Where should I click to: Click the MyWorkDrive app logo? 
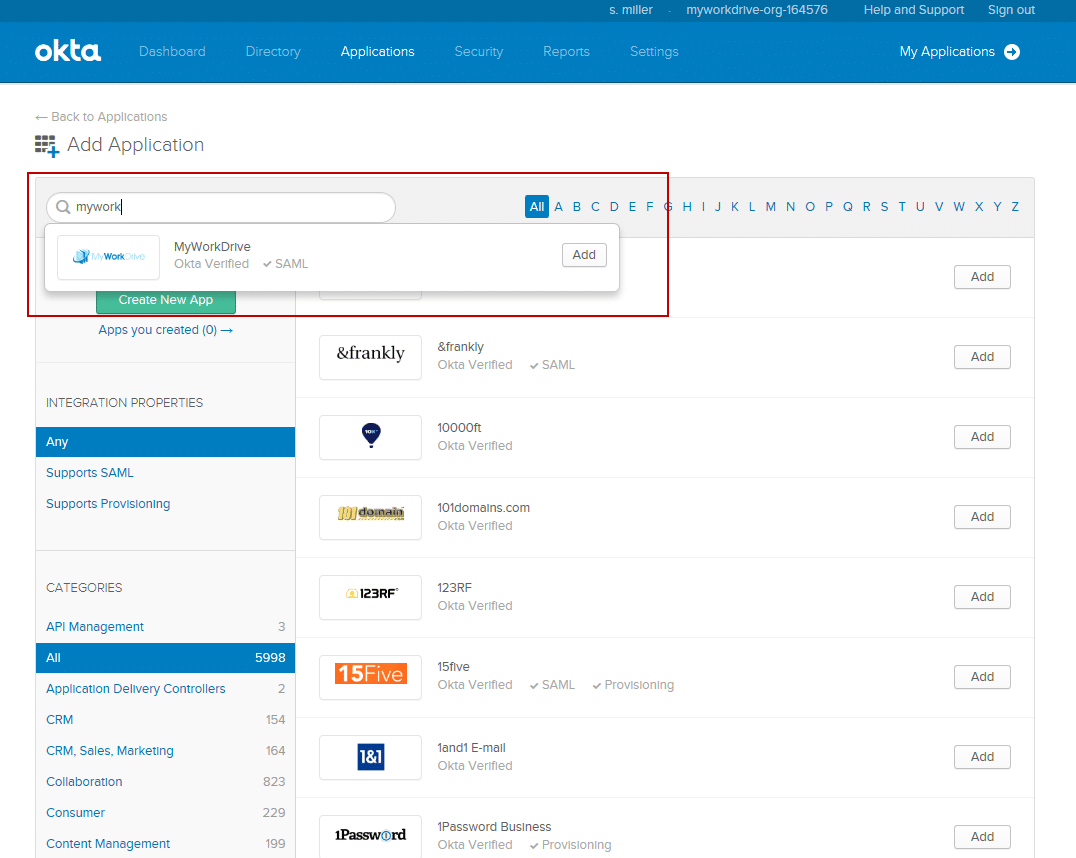[108, 257]
